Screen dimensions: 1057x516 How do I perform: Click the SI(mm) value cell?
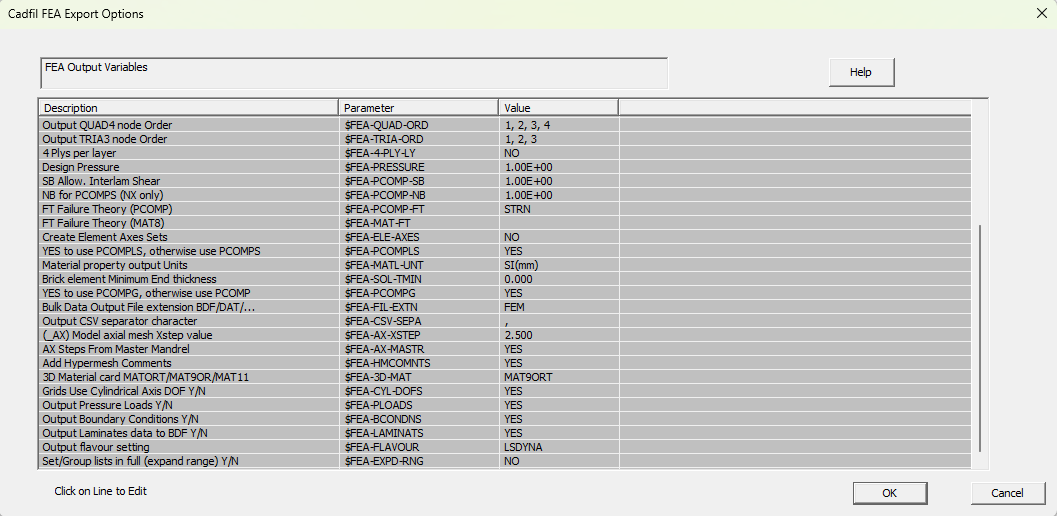[x=559, y=265]
